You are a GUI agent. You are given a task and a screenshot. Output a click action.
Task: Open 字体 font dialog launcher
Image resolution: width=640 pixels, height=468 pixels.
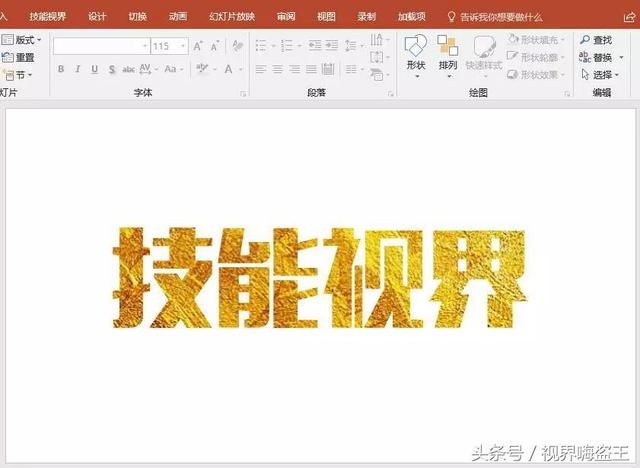coord(243,94)
